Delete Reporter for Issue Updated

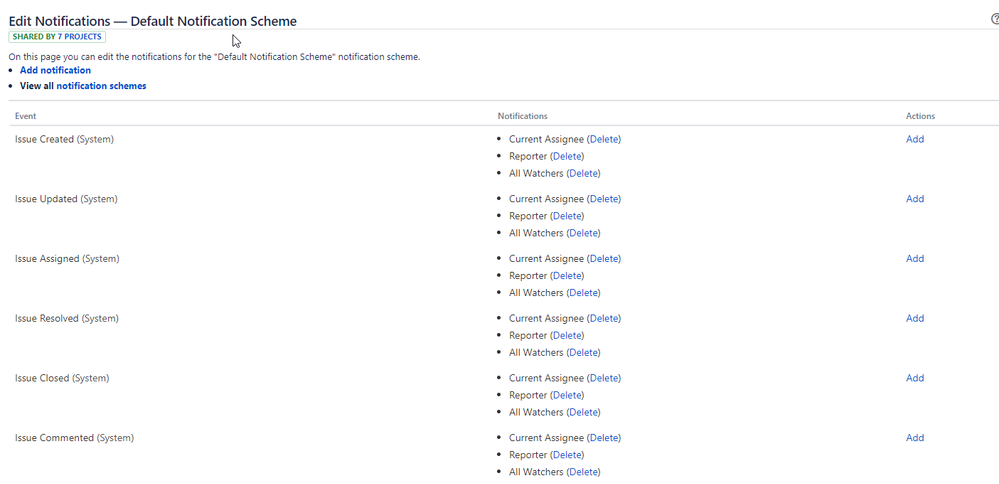click(567, 216)
